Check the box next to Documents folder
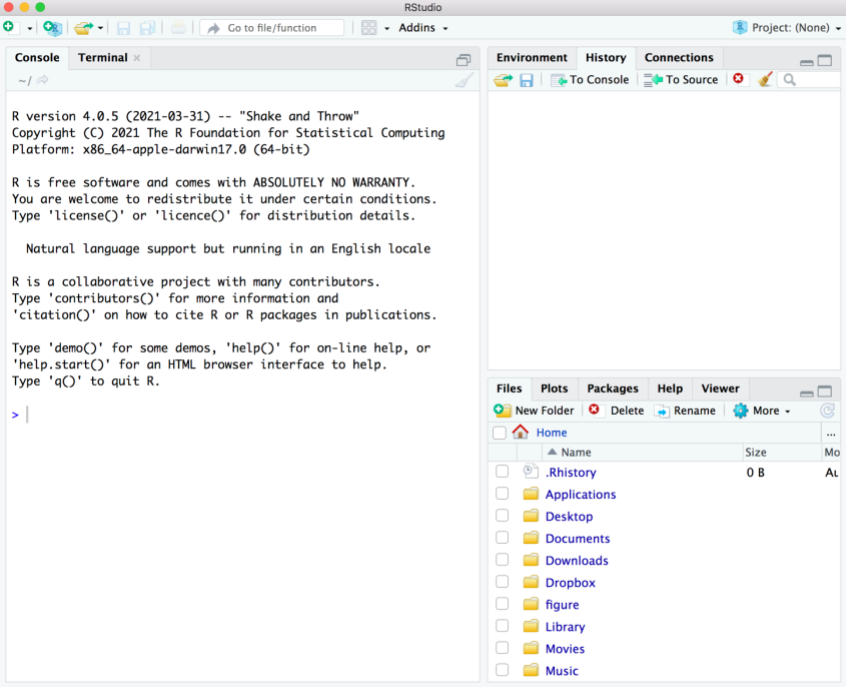The image size is (846, 687). click(502, 538)
